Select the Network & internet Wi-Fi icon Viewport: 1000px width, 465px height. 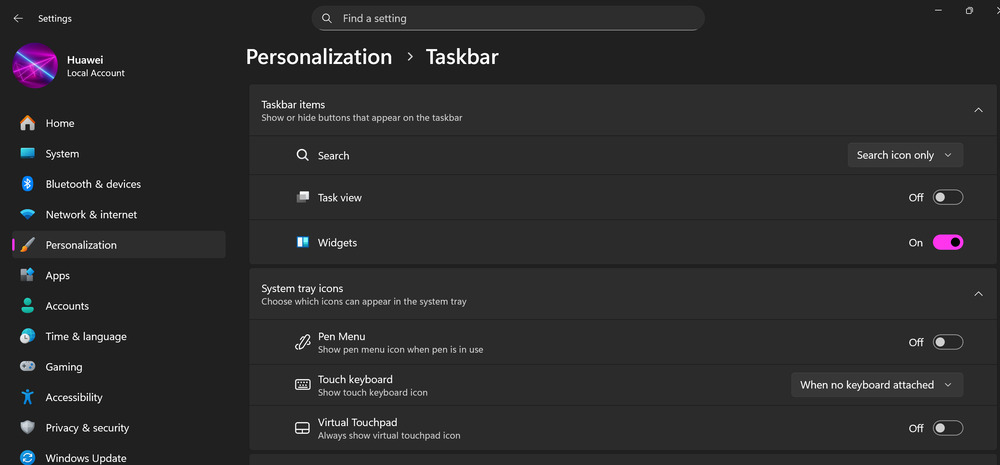click(x=27, y=215)
